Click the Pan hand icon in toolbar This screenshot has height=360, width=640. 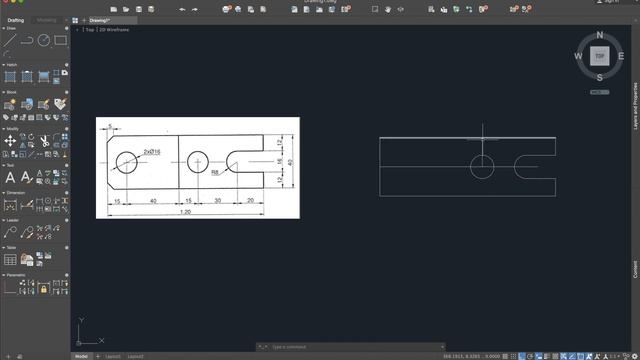point(388,9)
